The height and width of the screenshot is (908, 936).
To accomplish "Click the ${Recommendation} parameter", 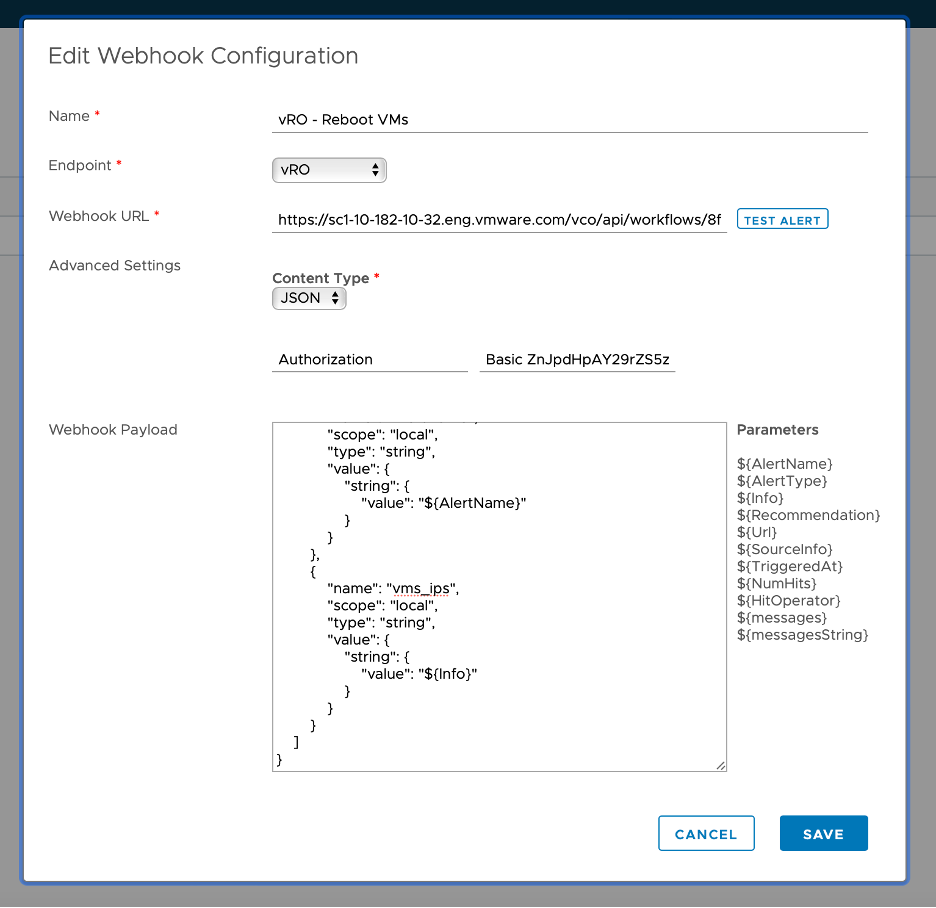I will (x=808, y=515).
